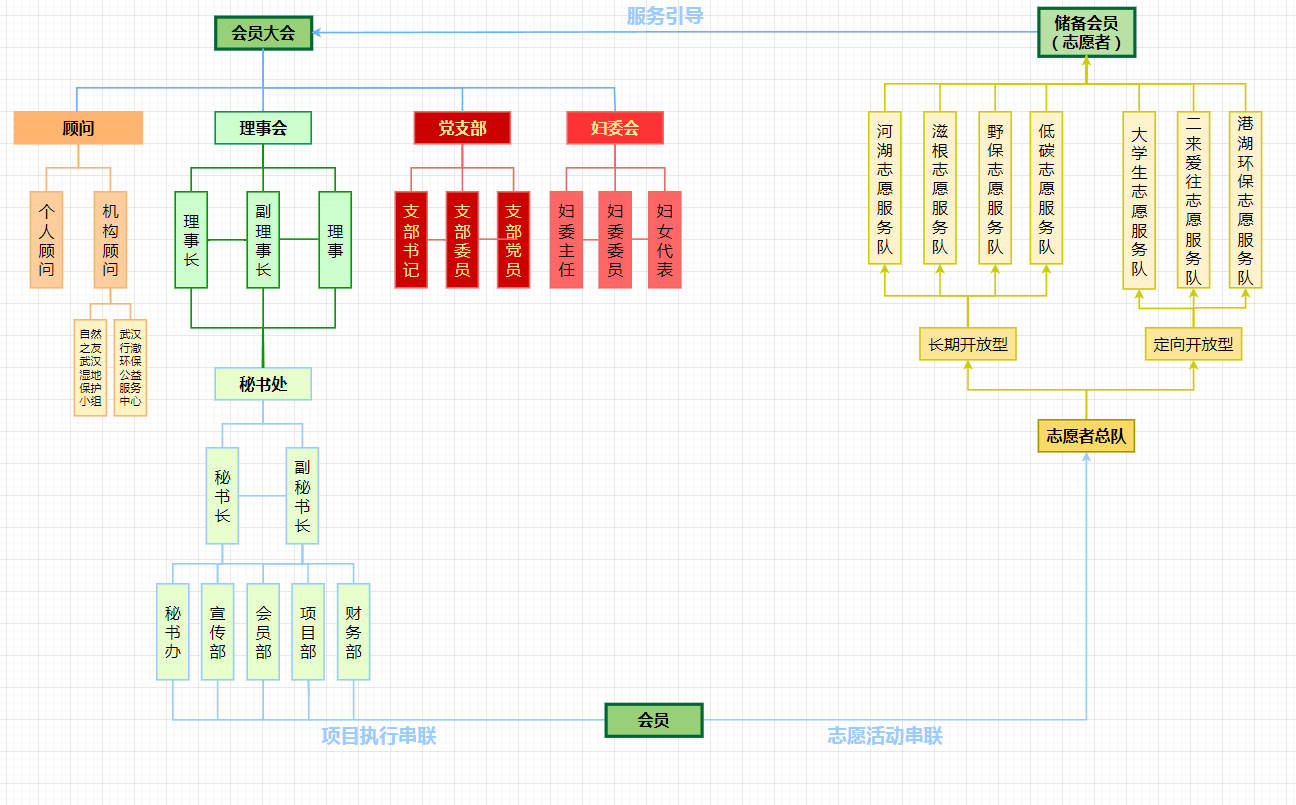Click the 会员部 department box
Viewport: 1296px width, 805px height.
pos(263,632)
